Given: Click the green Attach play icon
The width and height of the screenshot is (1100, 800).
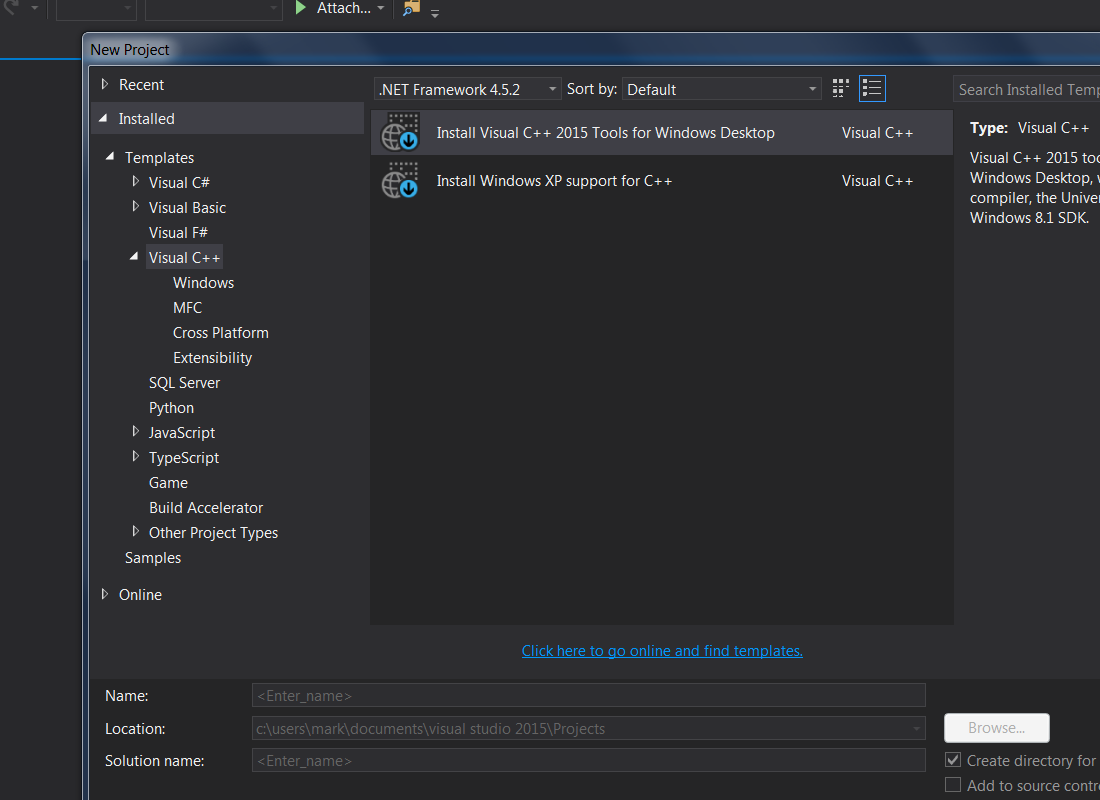Looking at the screenshot, I should point(301,8).
